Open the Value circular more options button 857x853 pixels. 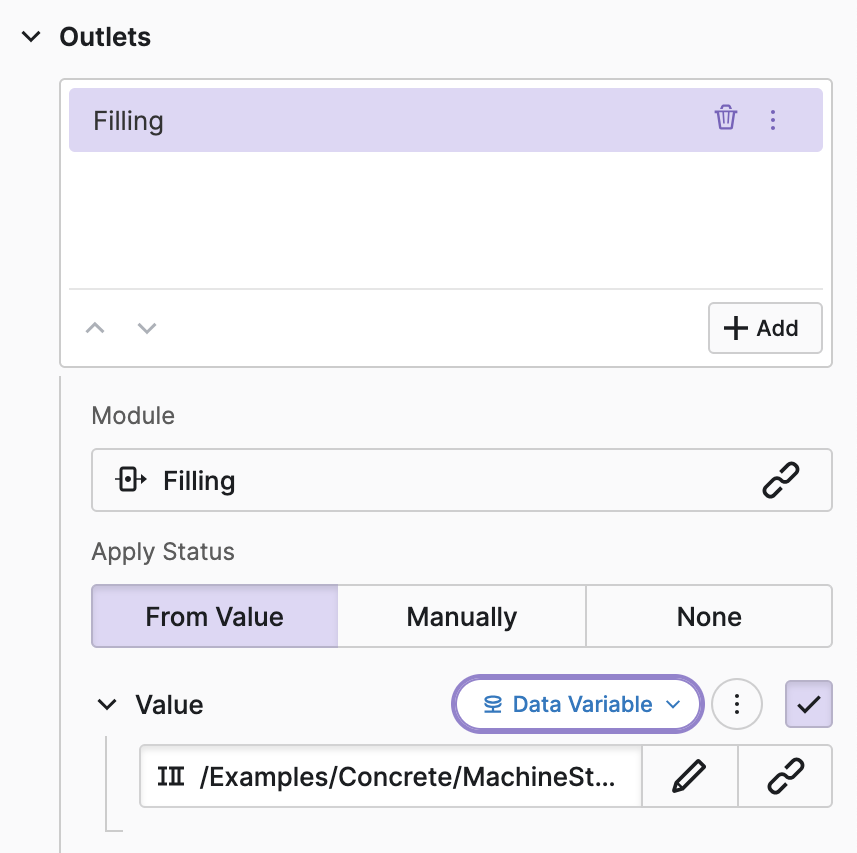[x=737, y=705]
